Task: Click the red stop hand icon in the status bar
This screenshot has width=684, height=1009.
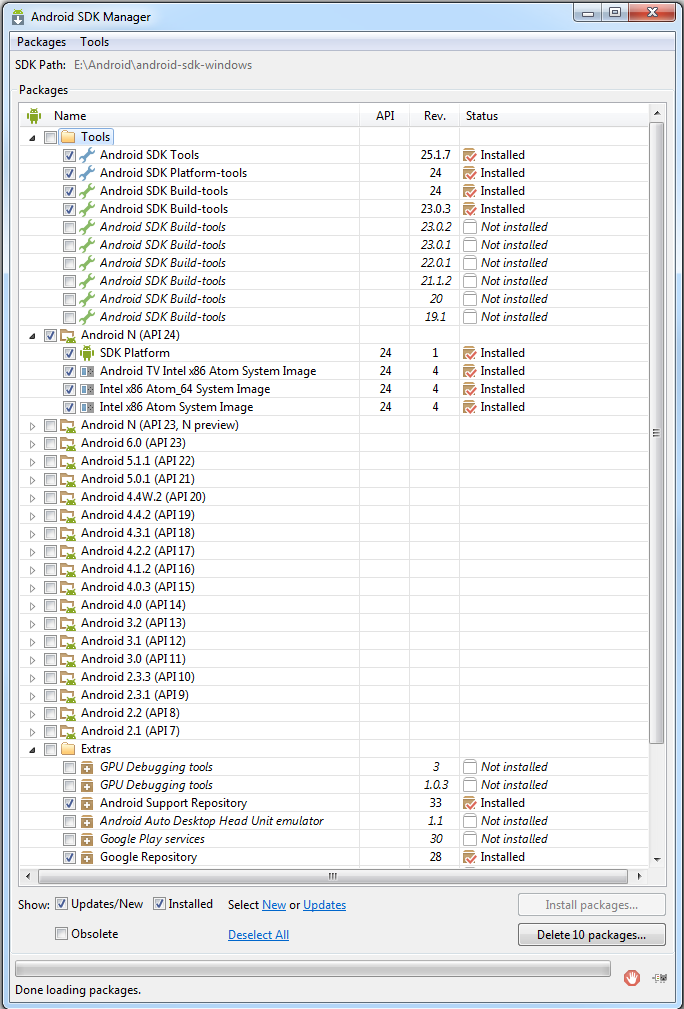Action: pyautogui.click(x=632, y=978)
